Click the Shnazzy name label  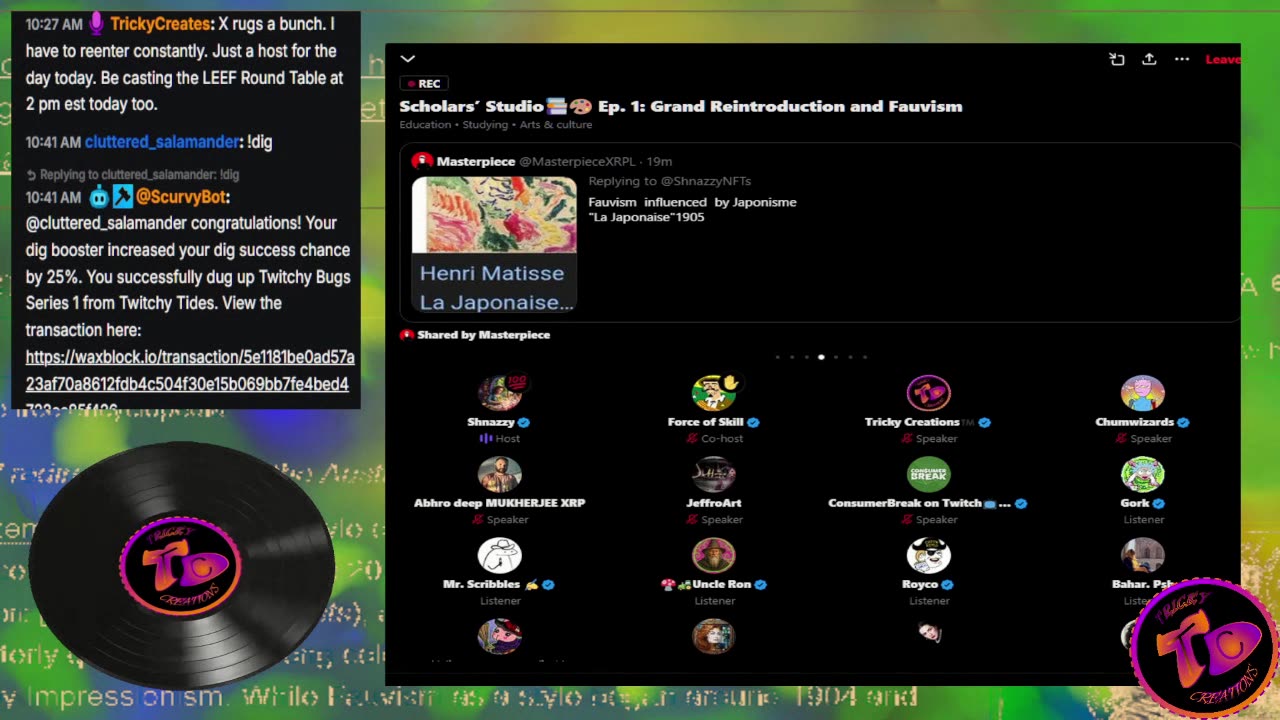click(491, 422)
